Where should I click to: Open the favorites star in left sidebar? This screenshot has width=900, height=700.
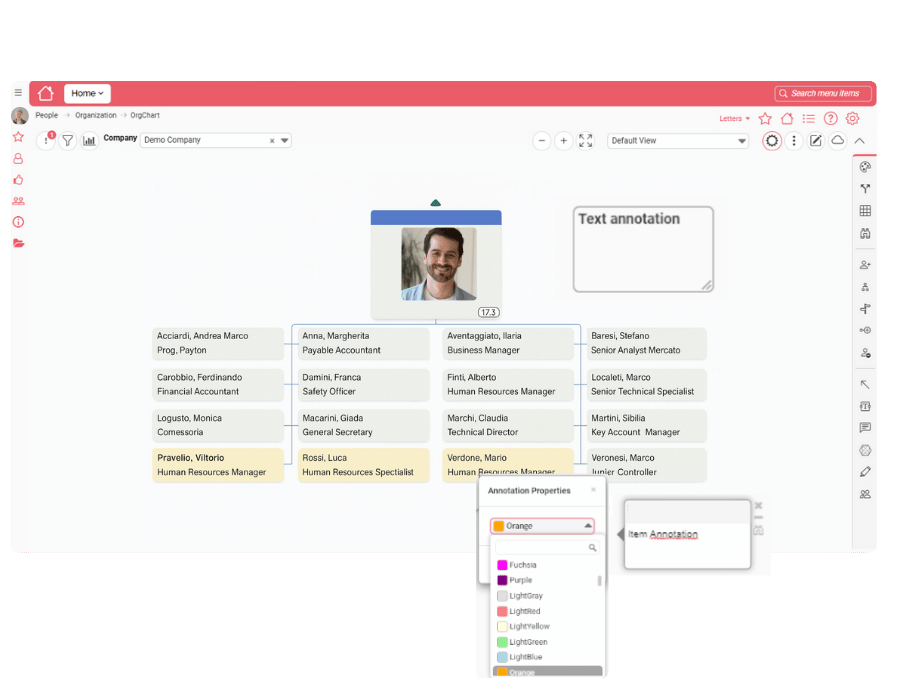coord(18,137)
